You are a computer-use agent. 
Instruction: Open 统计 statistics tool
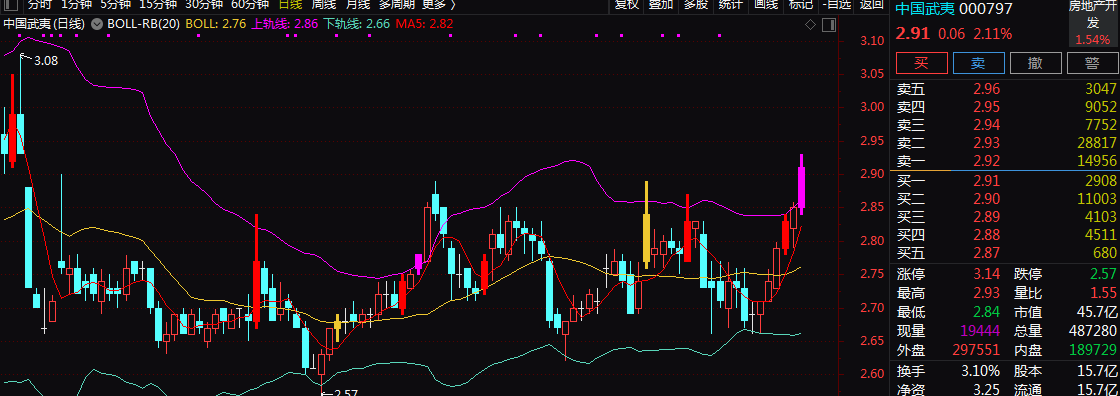(x=731, y=4)
